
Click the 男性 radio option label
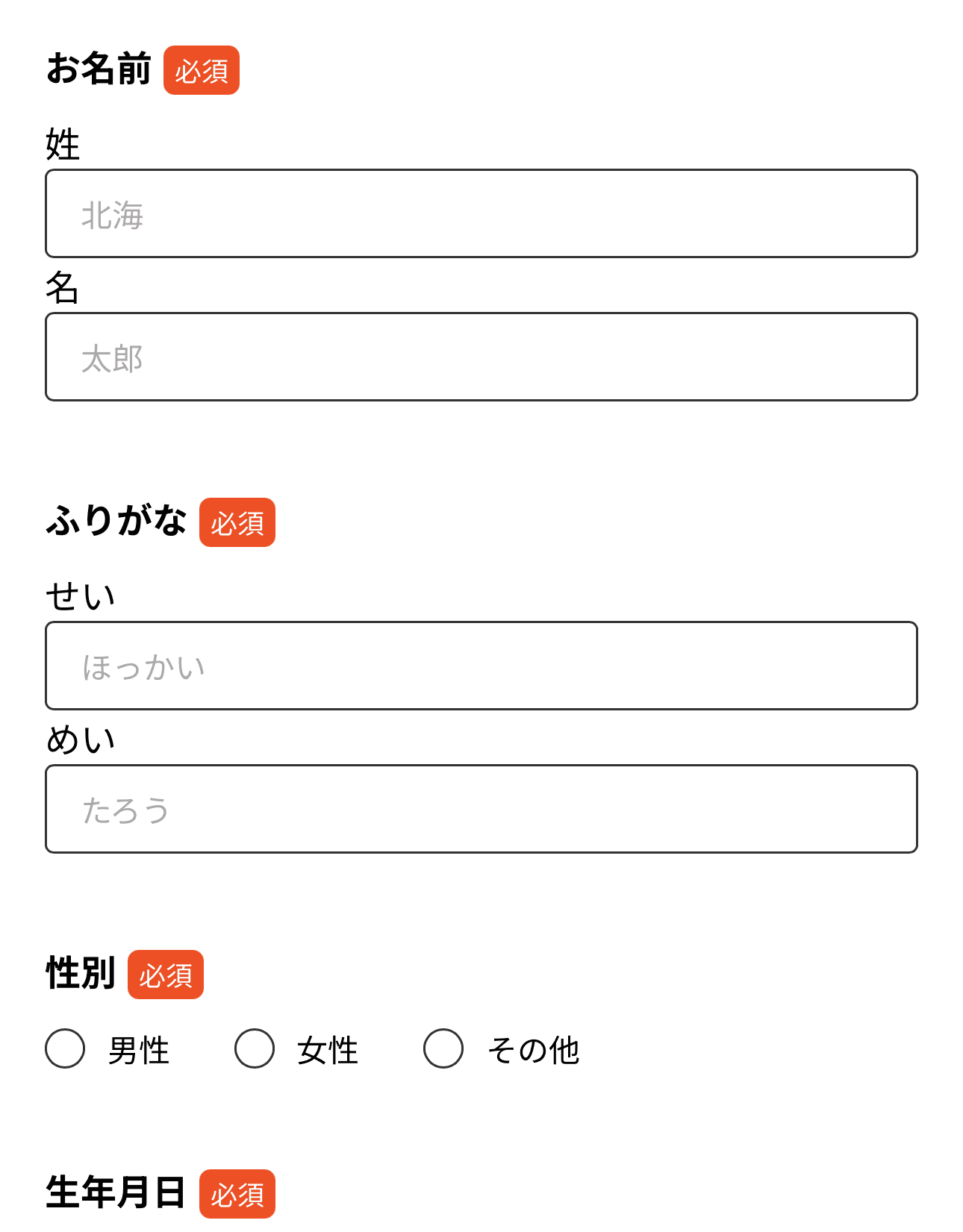[137, 1049]
